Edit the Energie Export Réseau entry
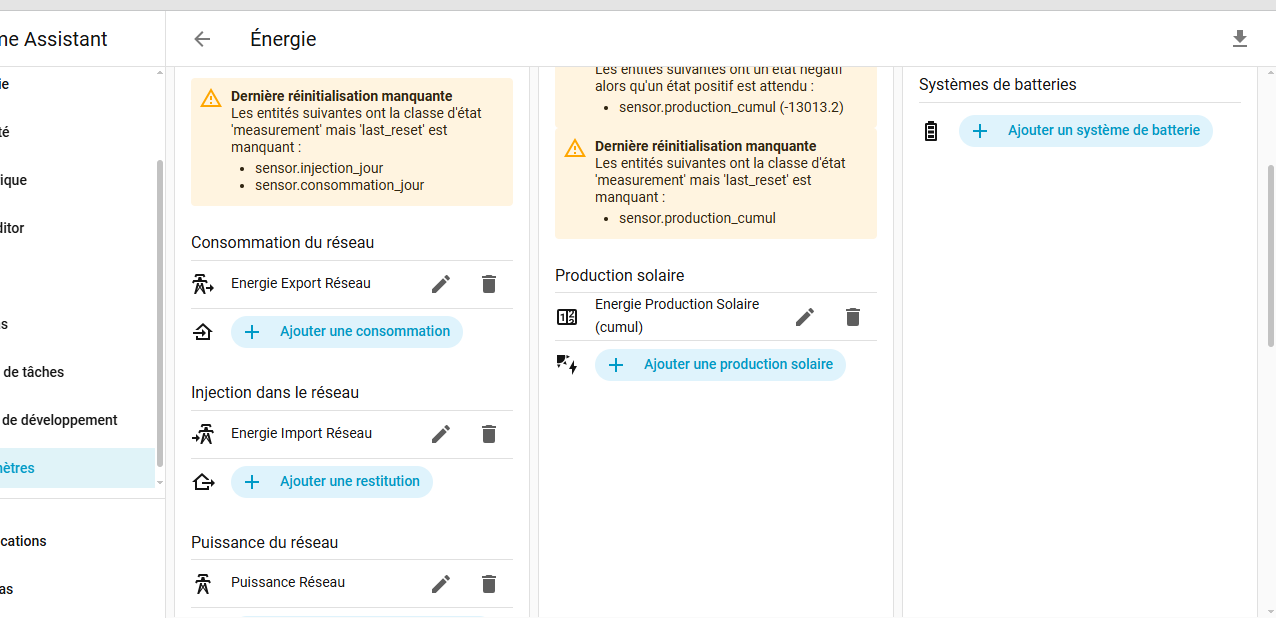Viewport: 1276px width, 618px height. click(441, 284)
